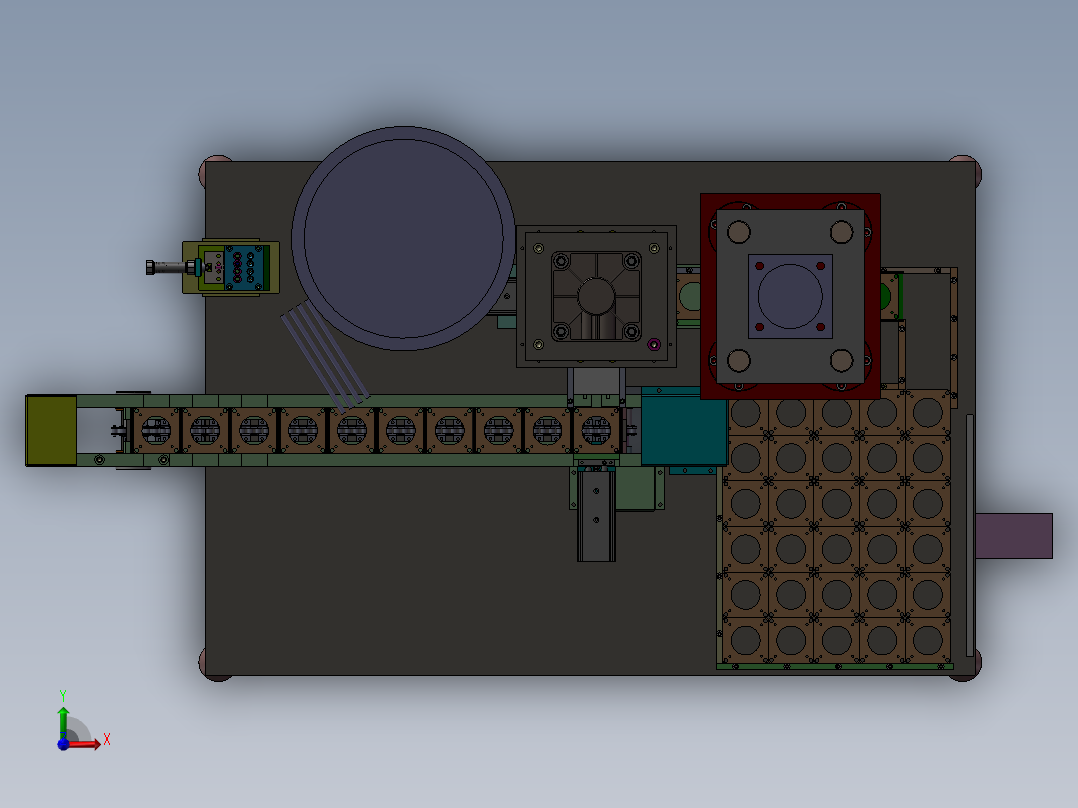Screen dimensions: 1078x808
Task: Select the olive-yellow block at conveyor's left end
Action: [52, 430]
